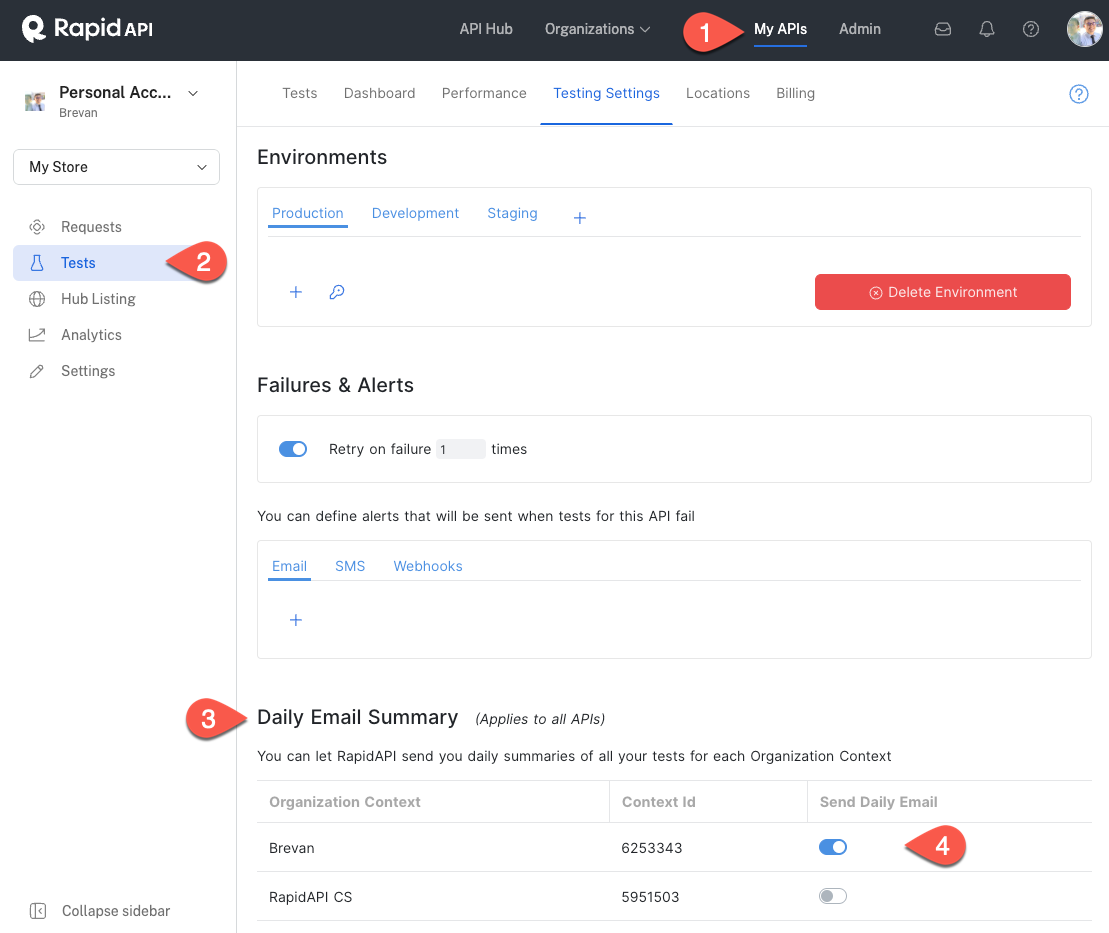Image resolution: width=1109 pixels, height=933 pixels.
Task: Open the header help question mark icon
Action: click(x=1030, y=29)
